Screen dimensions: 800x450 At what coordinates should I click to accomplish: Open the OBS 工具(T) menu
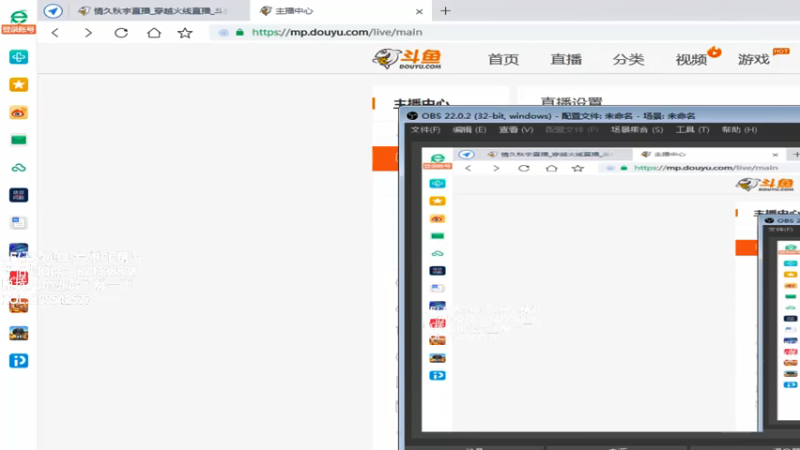click(692, 130)
